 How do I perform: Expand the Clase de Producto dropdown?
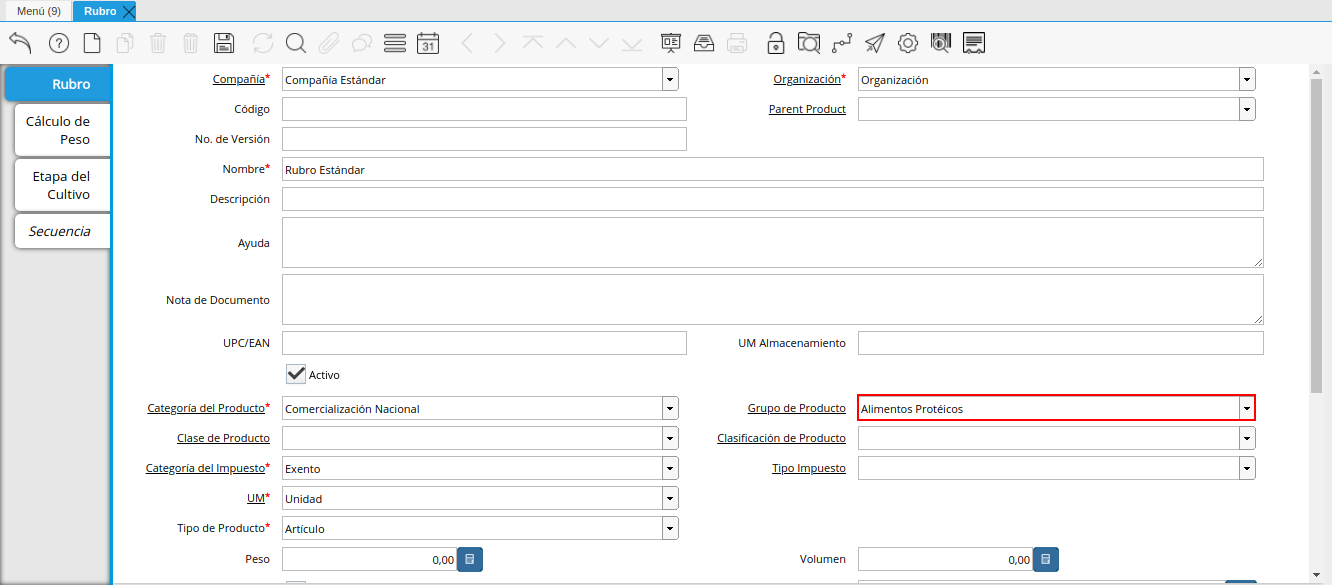[670, 438]
